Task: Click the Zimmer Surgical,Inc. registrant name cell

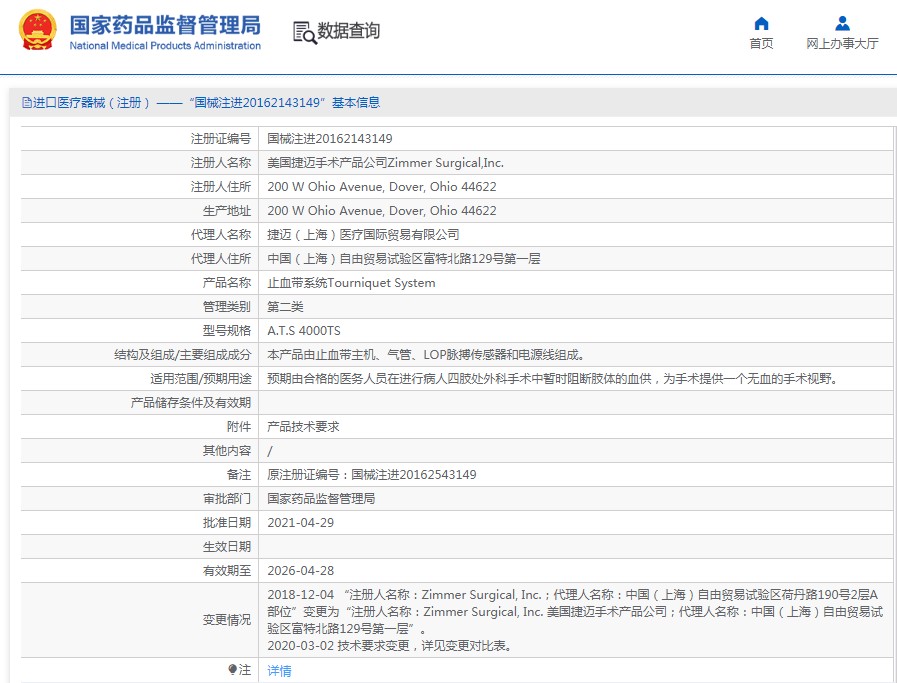Action: click(x=385, y=163)
